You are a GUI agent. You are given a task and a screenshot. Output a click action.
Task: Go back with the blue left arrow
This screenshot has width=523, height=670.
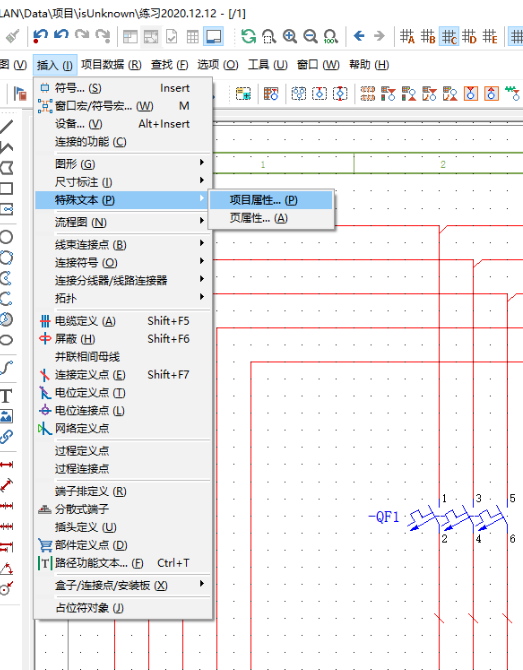(359, 36)
